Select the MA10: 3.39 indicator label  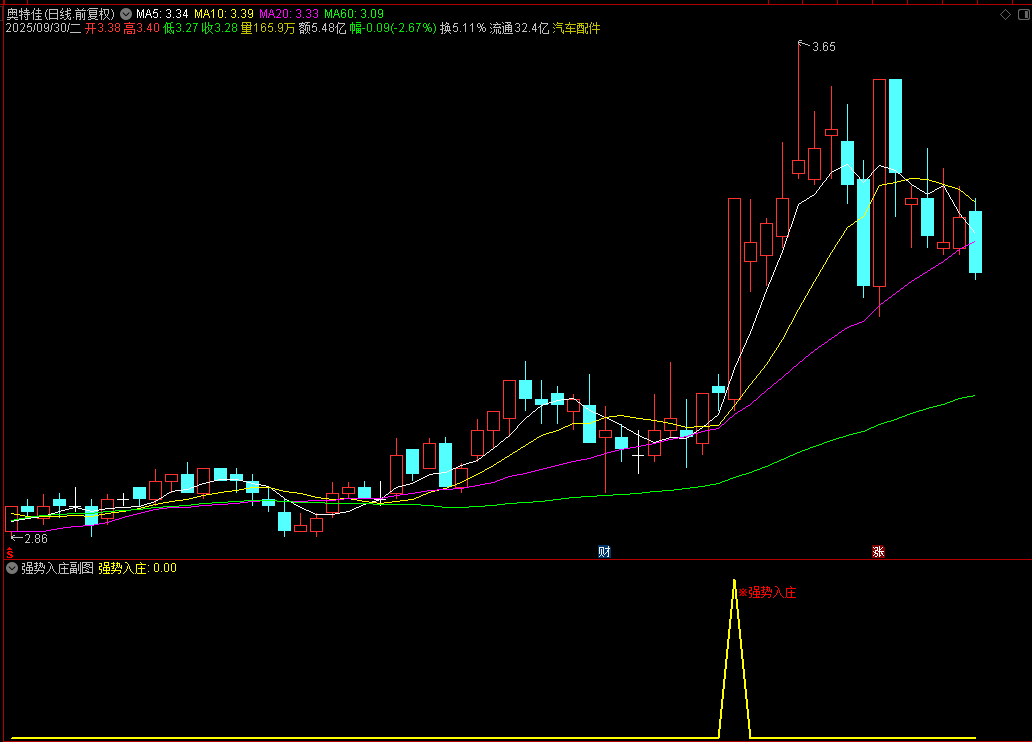tap(224, 14)
